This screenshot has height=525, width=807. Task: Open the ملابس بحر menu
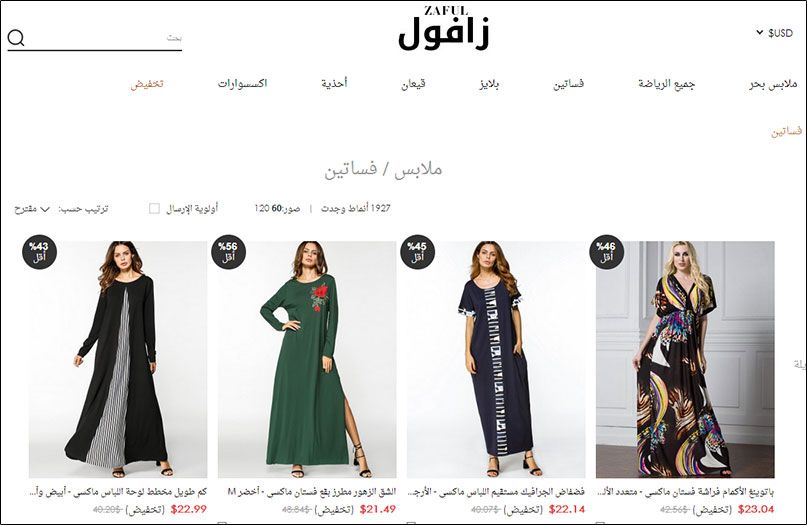click(x=773, y=84)
